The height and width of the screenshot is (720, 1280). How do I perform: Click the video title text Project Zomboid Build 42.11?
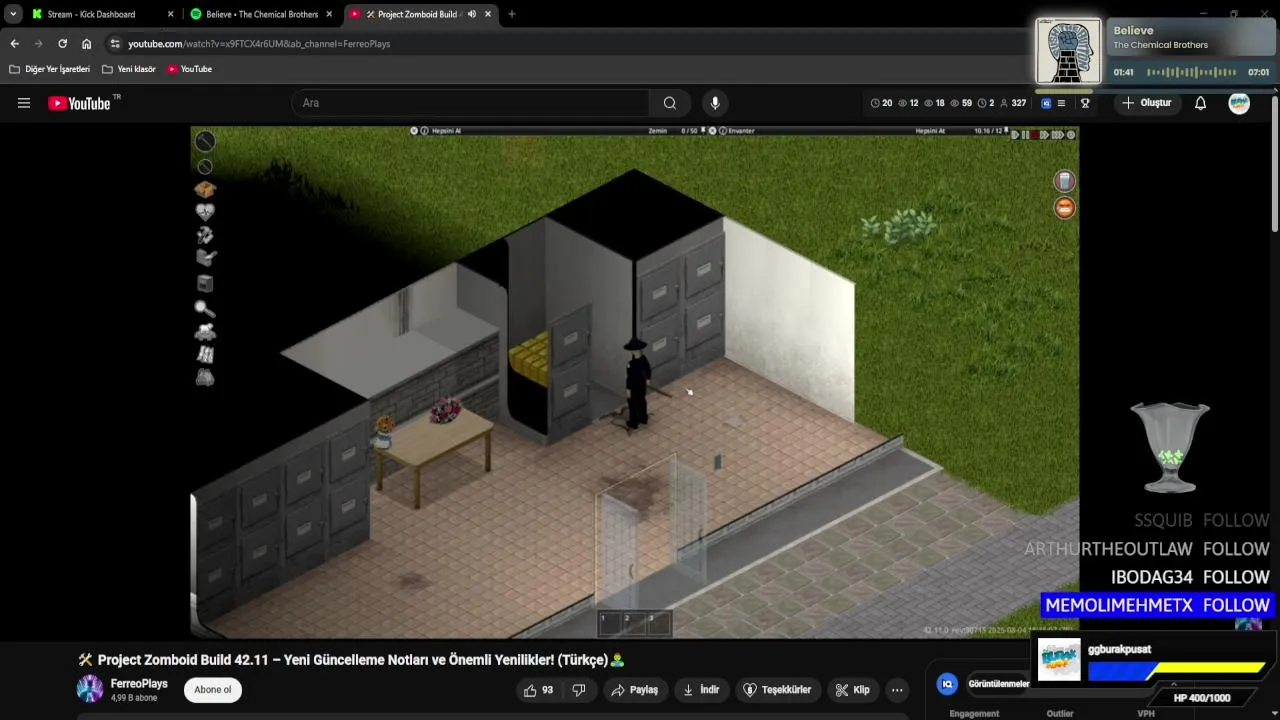point(352,660)
